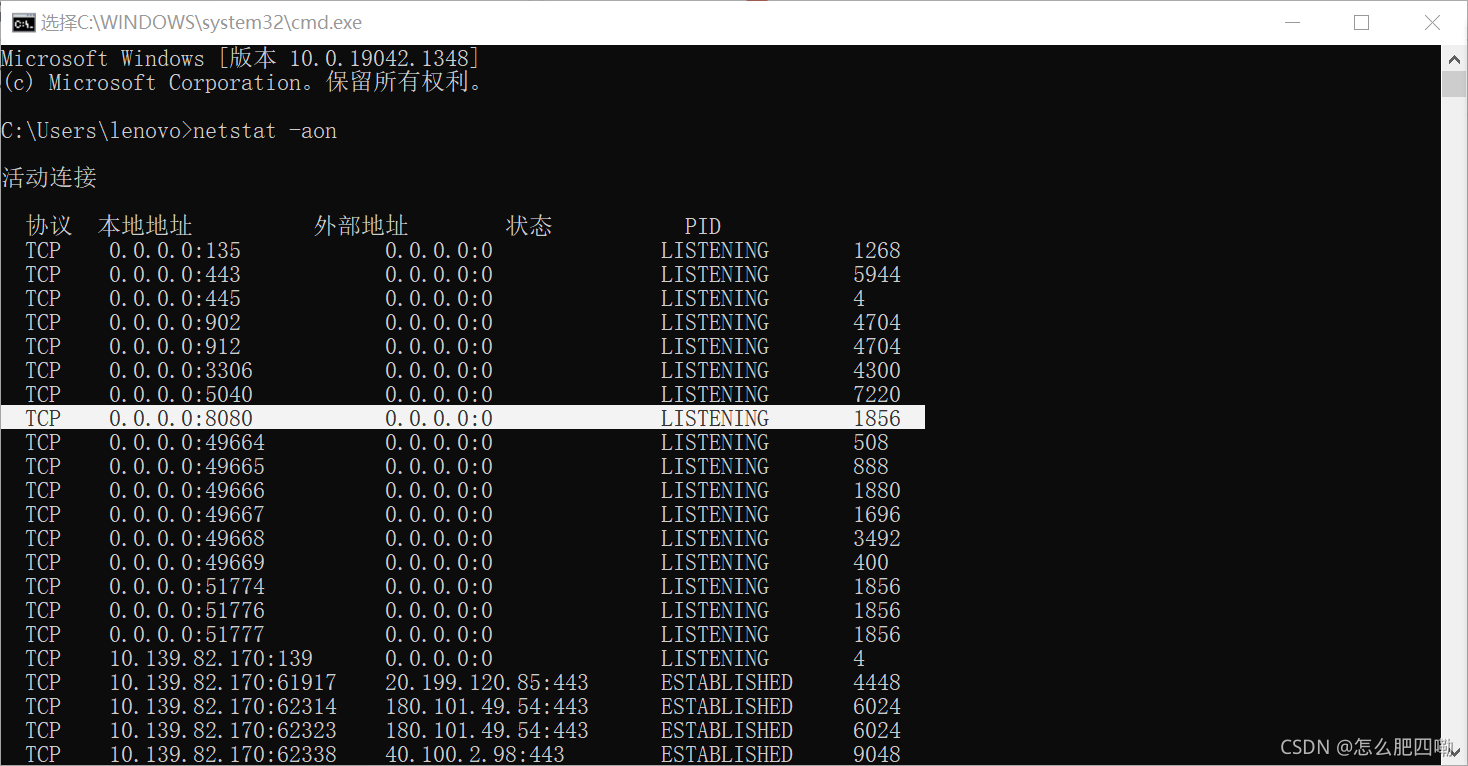Screen dimensions: 1468x766
Task: Click local address 0.0.0.0:135
Action: pyautogui.click(x=175, y=251)
